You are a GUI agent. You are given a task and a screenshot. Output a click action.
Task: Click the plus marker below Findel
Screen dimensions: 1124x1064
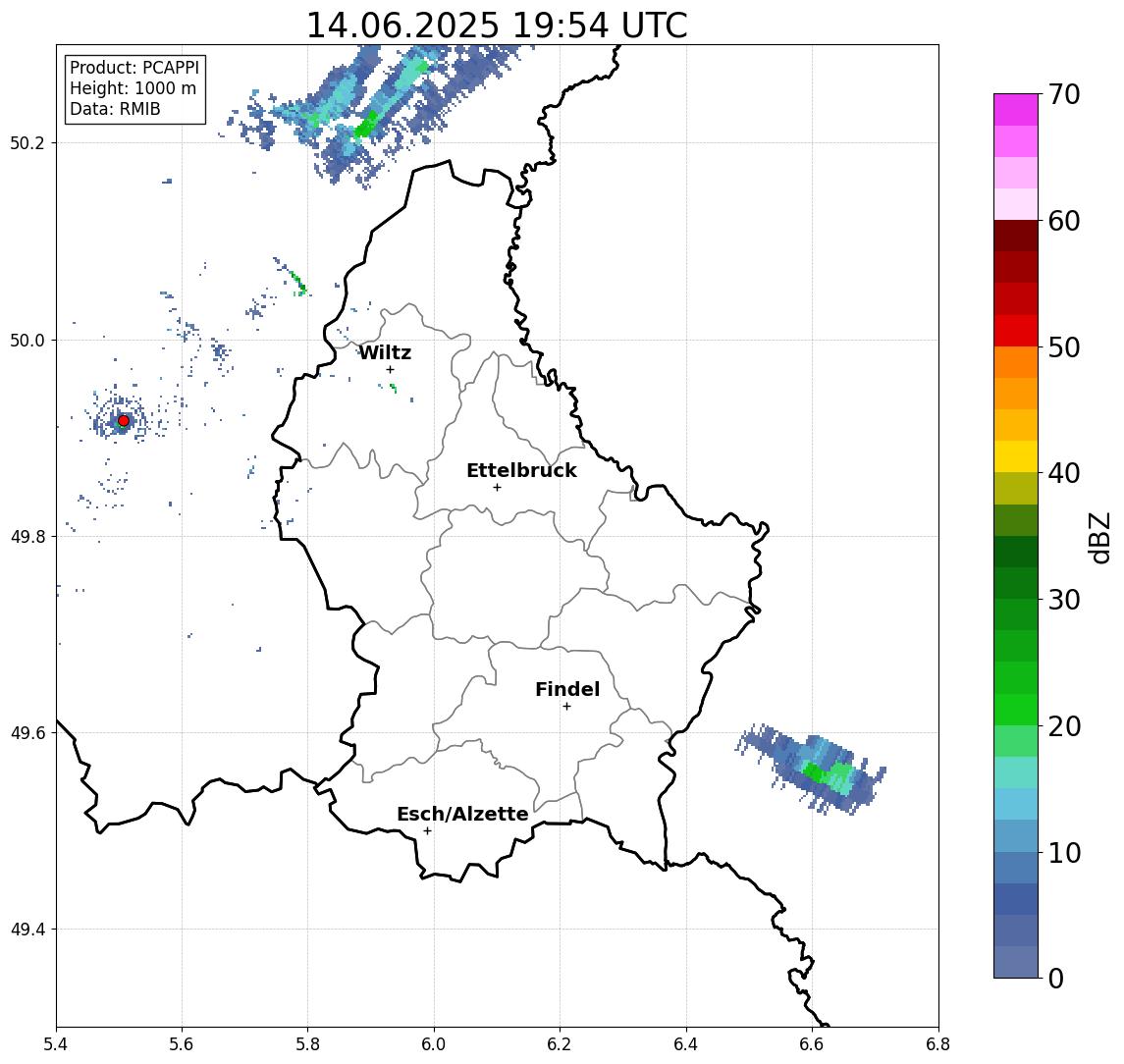pyautogui.click(x=566, y=707)
